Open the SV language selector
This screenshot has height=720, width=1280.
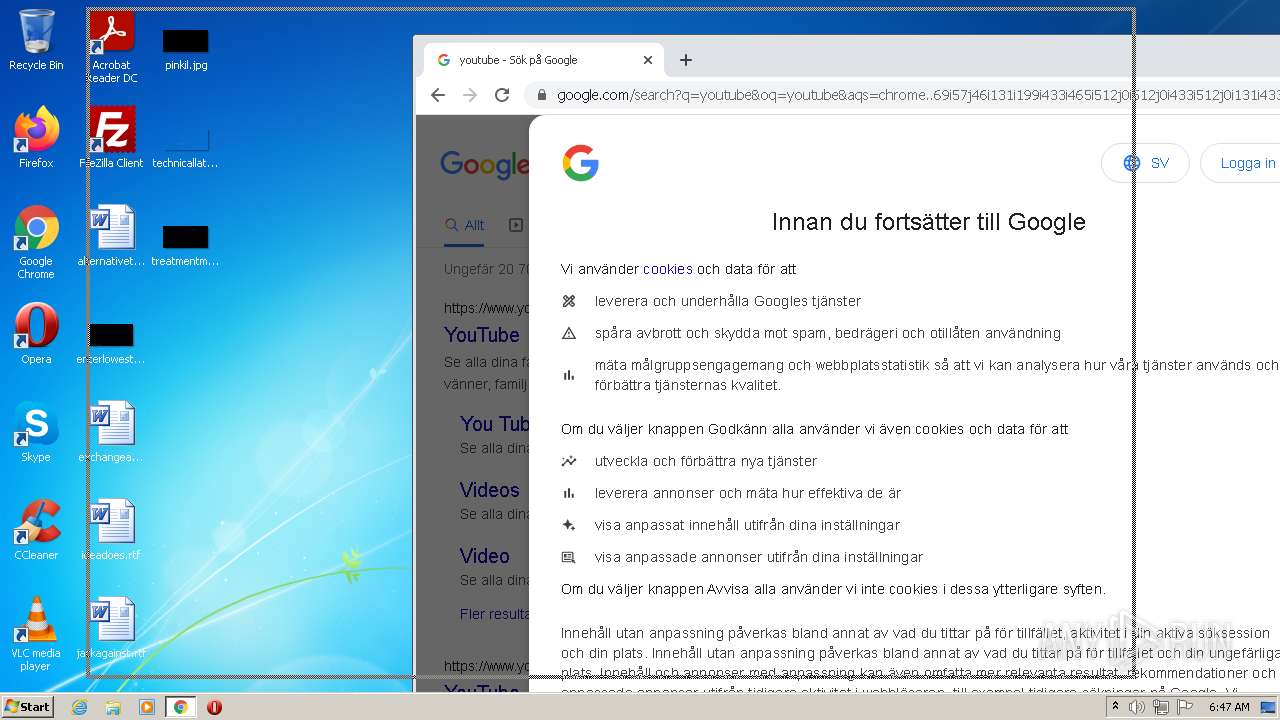click(1145, 163)
